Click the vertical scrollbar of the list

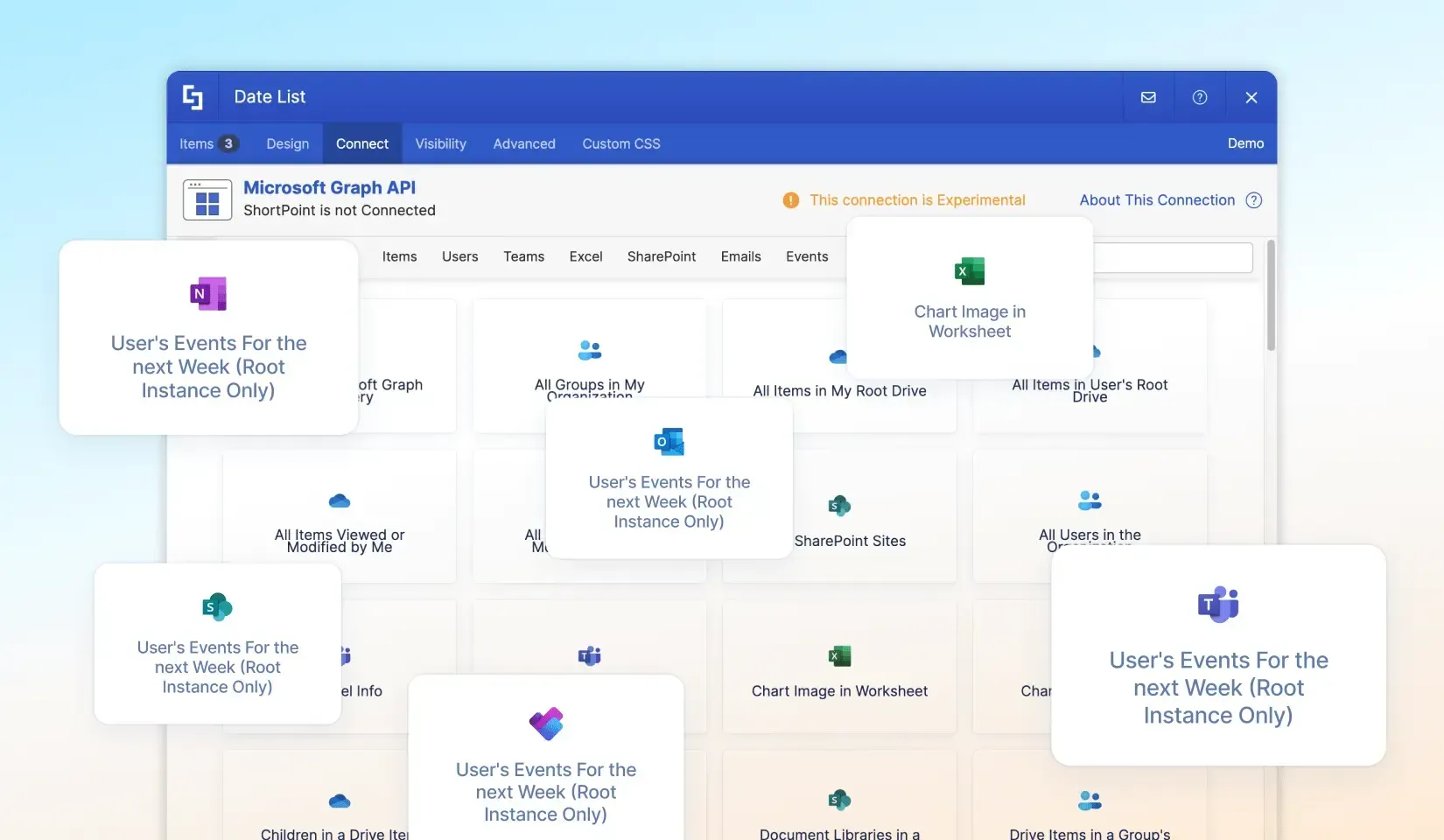pyautogui.click(x=1271, y=297)
